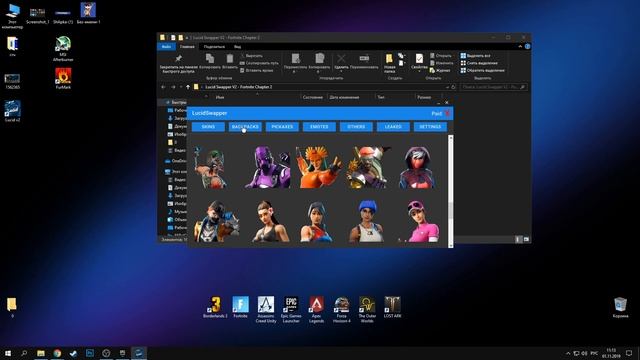
Task: Open Chrome from the taskbar
Action: [57, 353]
